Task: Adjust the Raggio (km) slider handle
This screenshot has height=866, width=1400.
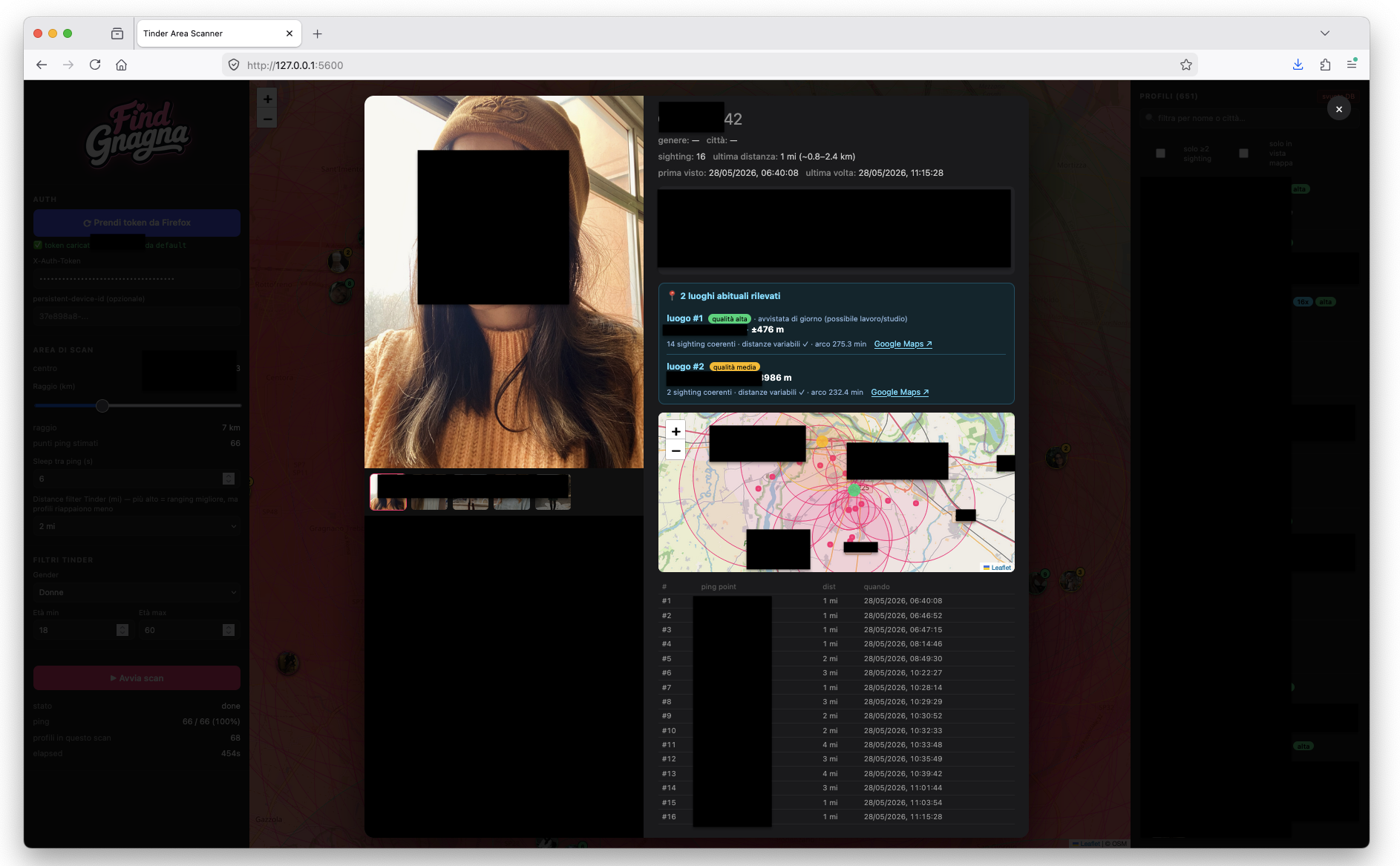Action: pyautogui.click(x=102, y=406)
